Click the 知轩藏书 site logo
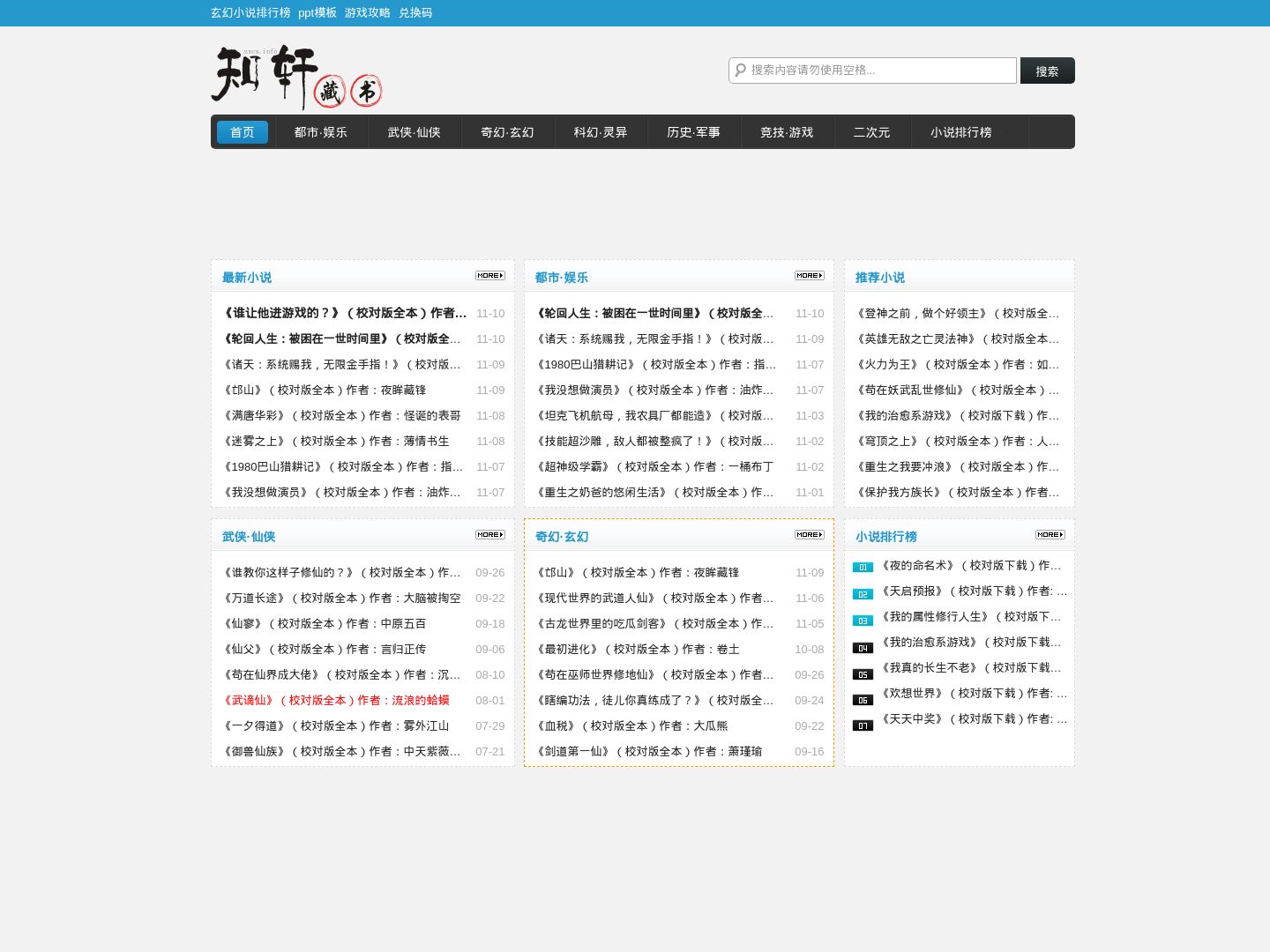1270x952 pixels. click(x=296, y=77)
